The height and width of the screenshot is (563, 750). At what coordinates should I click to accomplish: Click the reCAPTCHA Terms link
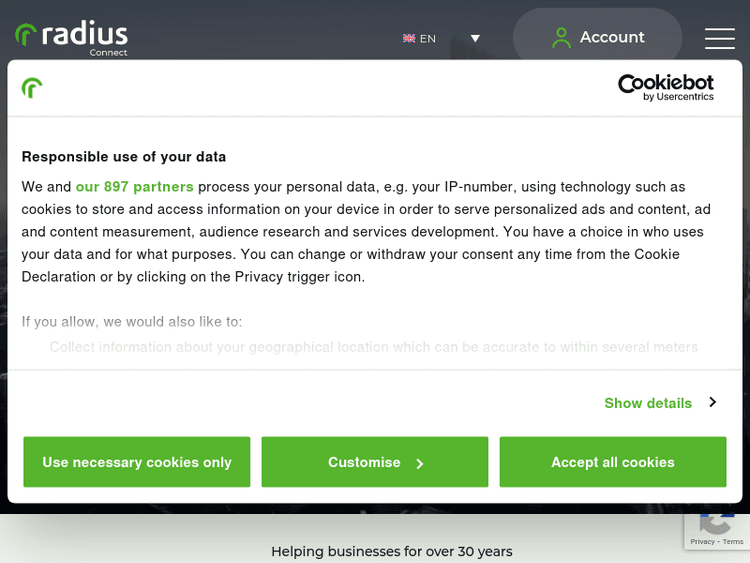click(x=733, y=541)
